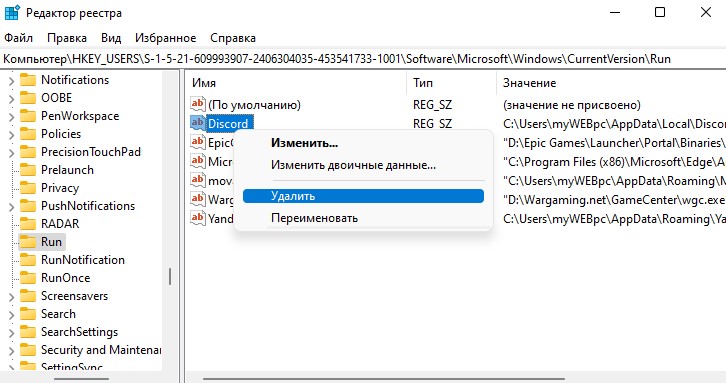This screenshot has width=726, height=383.
Task: Expand the OOBE tree node
Action: [12, 99]
